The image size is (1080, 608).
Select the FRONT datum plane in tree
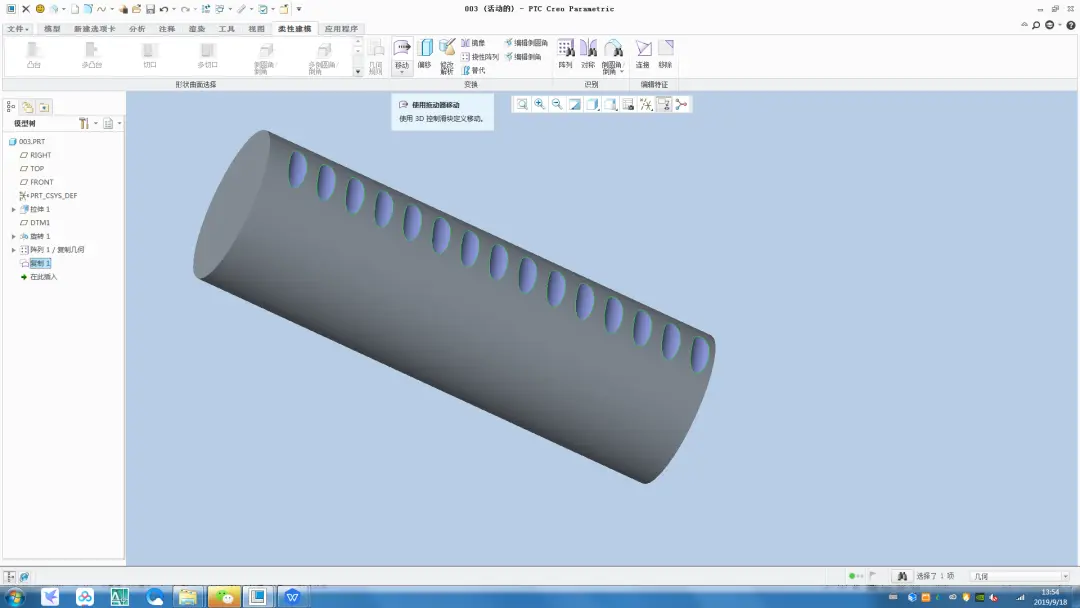tap(41, 182)
